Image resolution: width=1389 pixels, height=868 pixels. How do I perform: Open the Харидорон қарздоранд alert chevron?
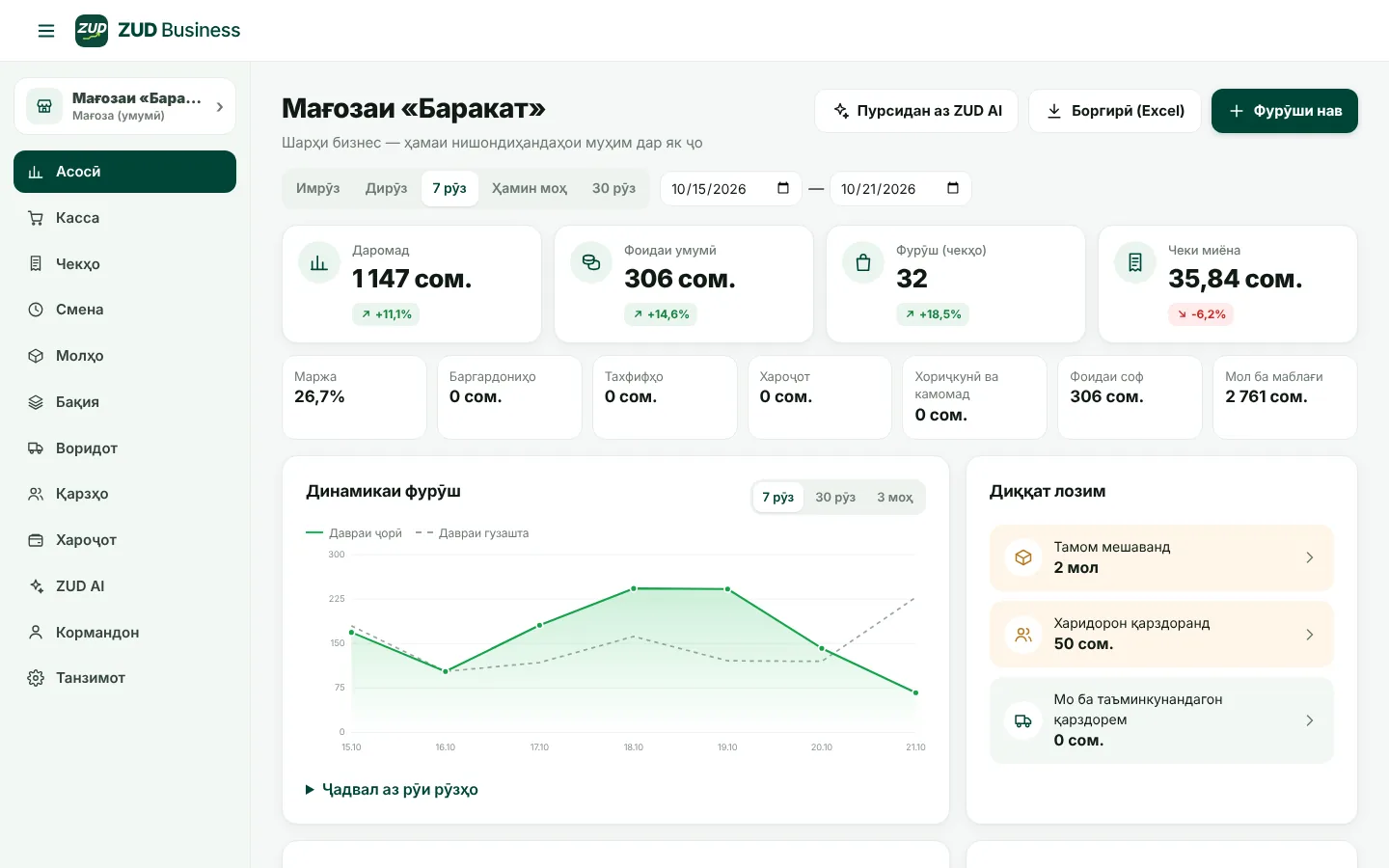[1309, 635]
